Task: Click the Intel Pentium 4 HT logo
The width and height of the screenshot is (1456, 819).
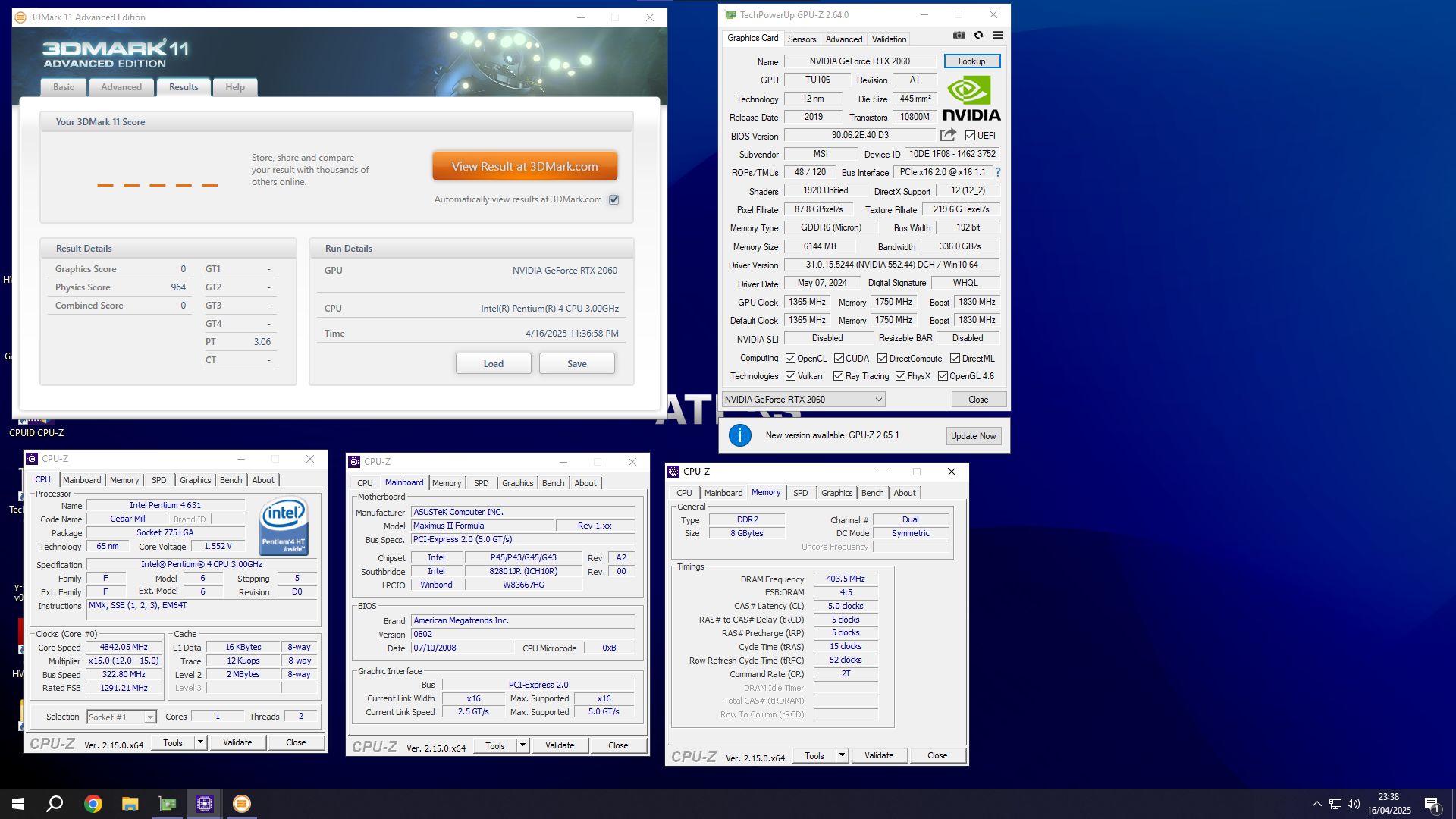Action: [x=284, y=526]
